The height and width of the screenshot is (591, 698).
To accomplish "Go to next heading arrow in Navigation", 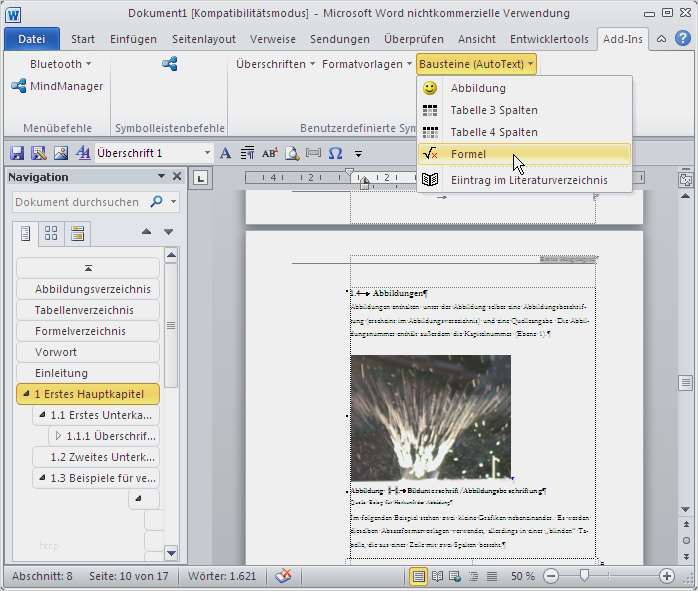I will click(x=168, y=231).
